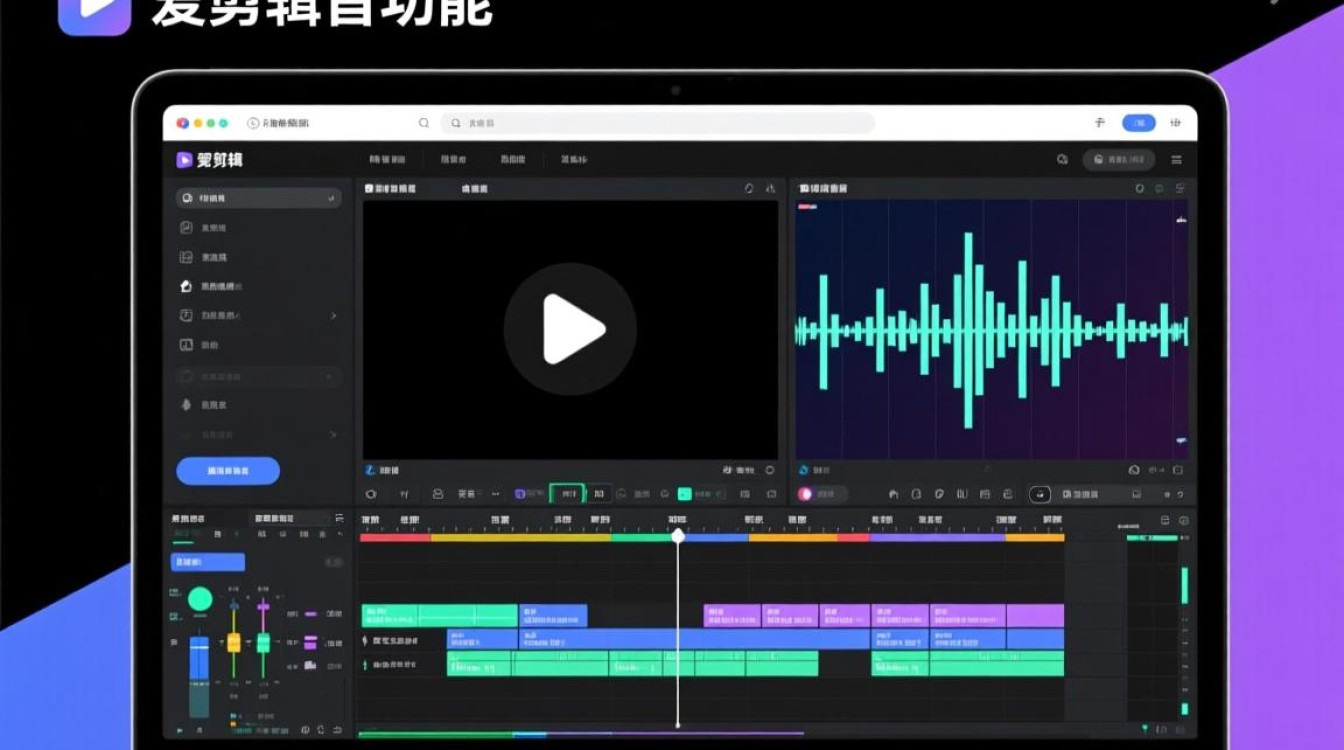Switch to the second tab of the preview panel
This screenshot has width=1344, height=750.
click(474, 188)
